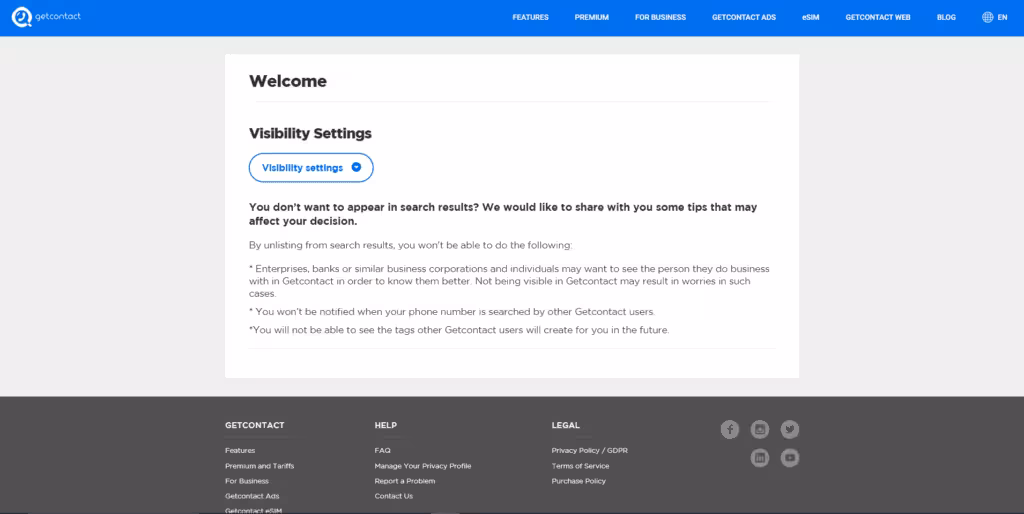Open For Business footer link
Image resolution: width=1024 pixels, height=514 pixels.
point(247,481)
